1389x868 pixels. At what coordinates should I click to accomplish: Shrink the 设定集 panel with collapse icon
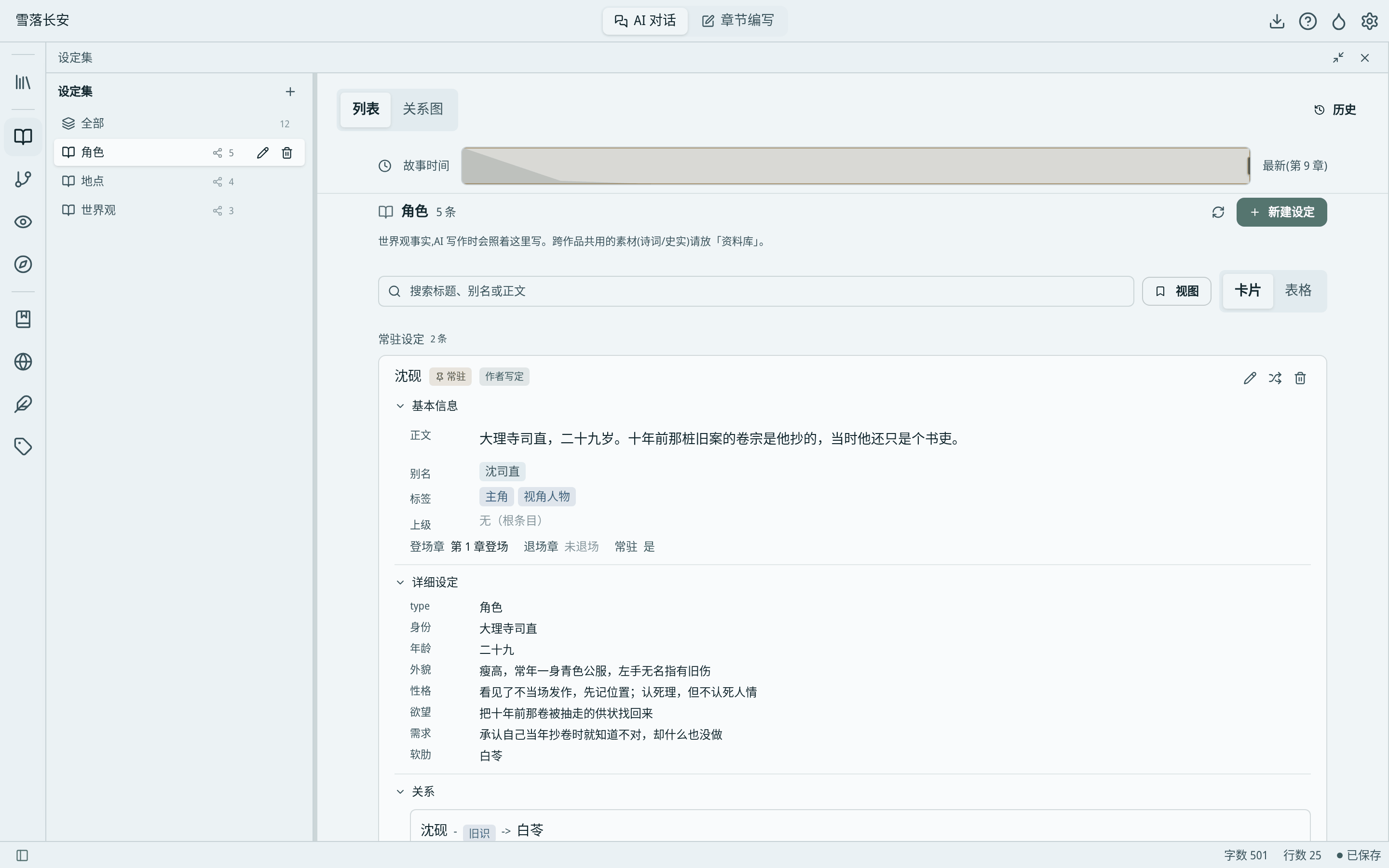coord(1338,57)
